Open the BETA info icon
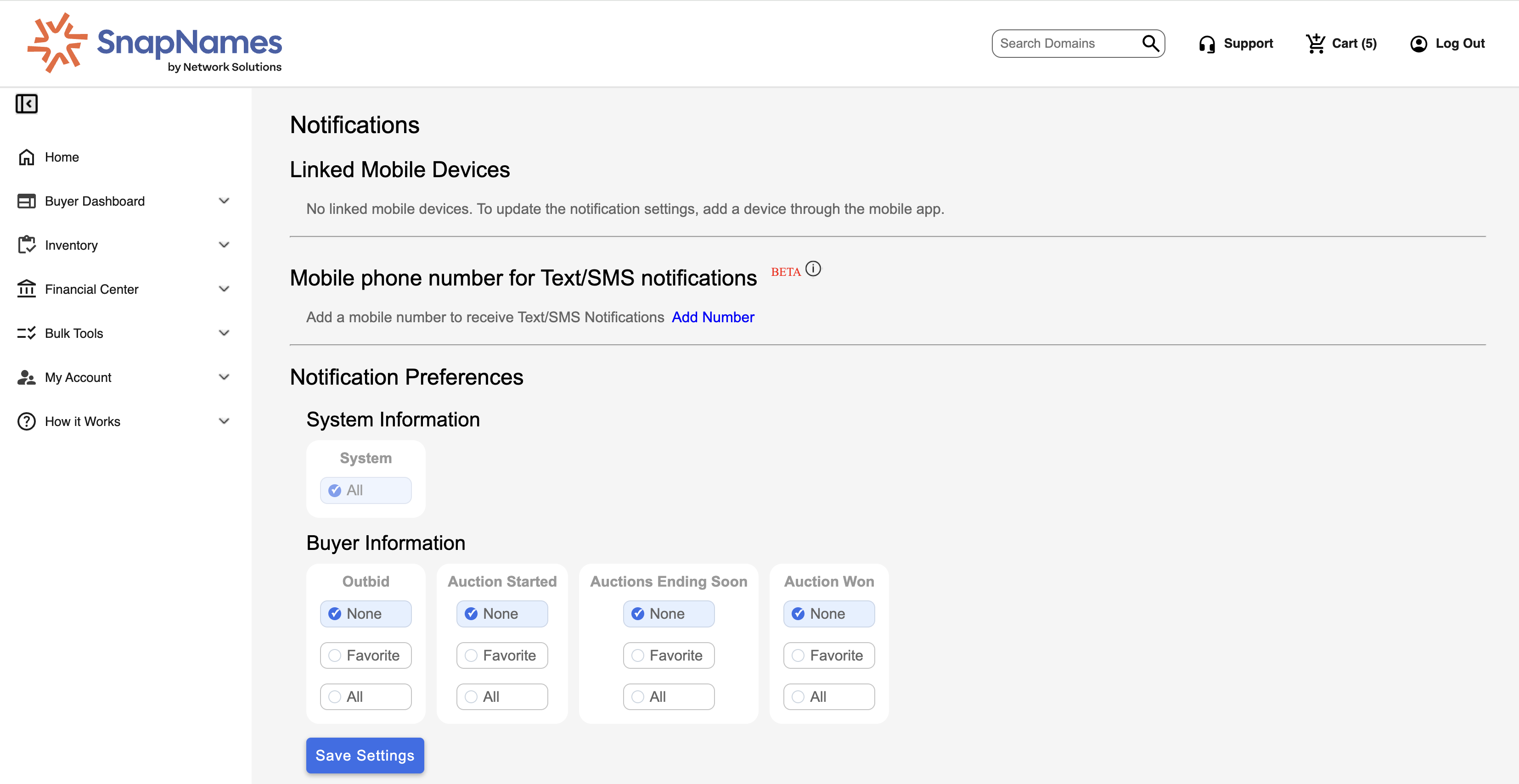1519x784 pixels. point(813,269)
